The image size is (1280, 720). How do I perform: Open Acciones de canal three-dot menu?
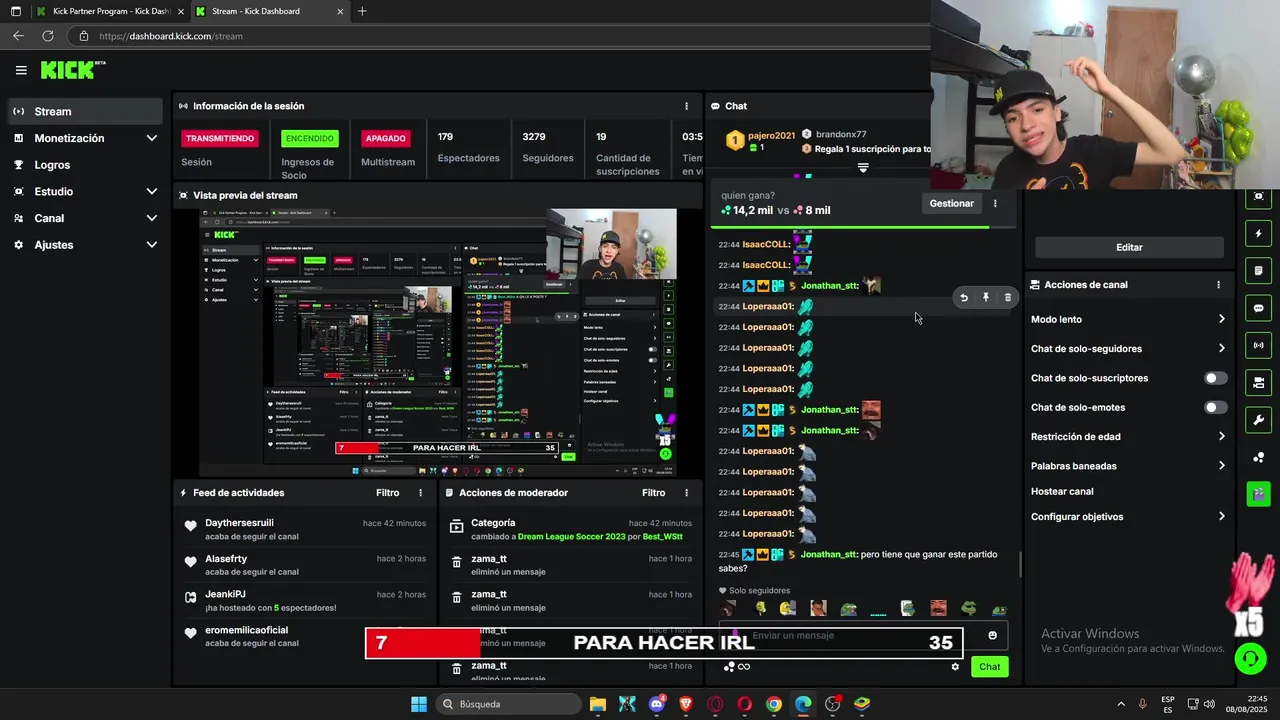(1218, 285)
